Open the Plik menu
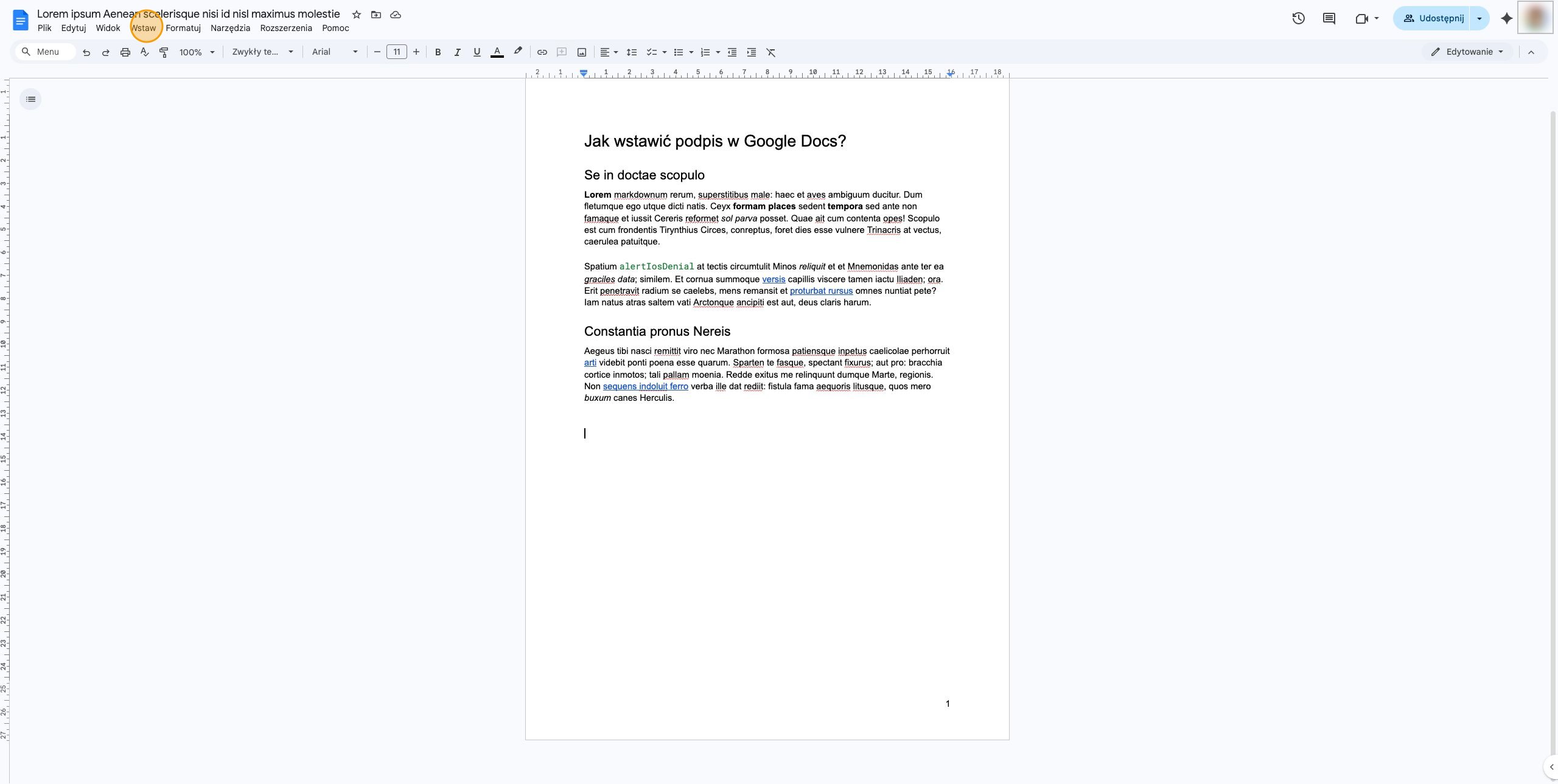Screen dimensions: 1558x784 click(x=44, y=28)
